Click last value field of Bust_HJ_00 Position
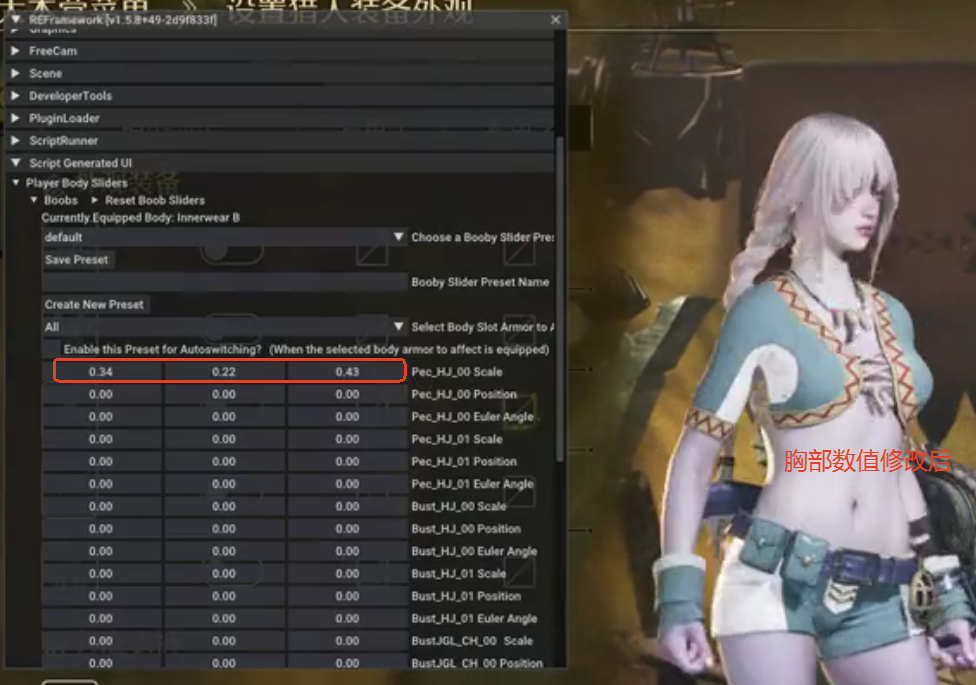The image size is (976, 685). point(347,529)
